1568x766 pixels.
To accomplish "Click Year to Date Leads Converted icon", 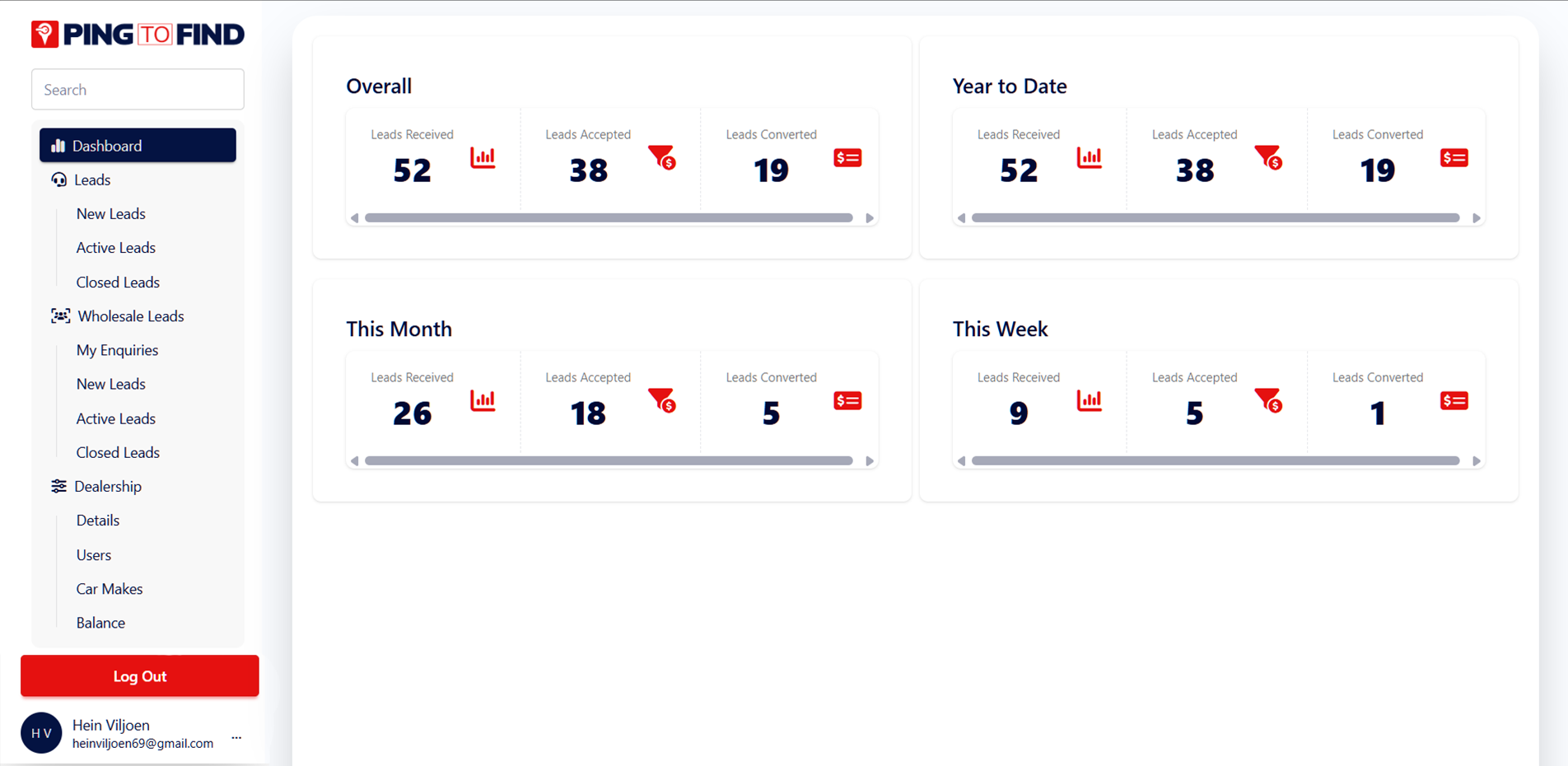I will click(x=1454, y=157).
